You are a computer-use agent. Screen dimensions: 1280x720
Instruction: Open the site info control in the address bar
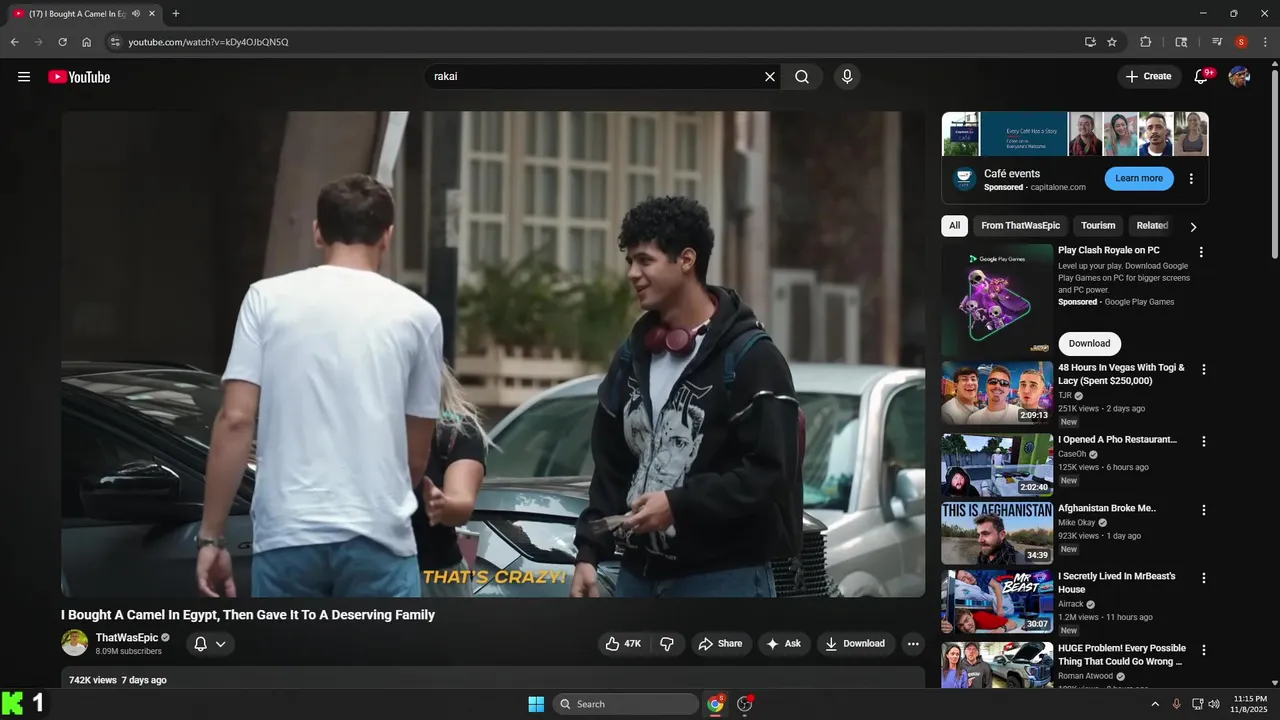pos(115,42)
